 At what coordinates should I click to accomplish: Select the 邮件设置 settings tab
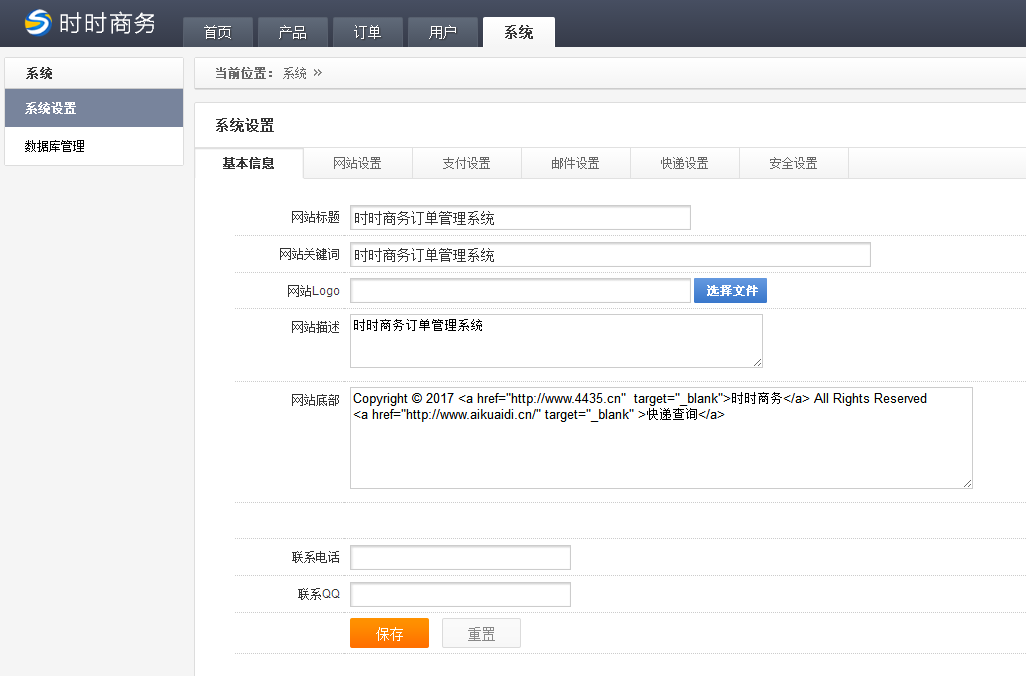point(575,163)
